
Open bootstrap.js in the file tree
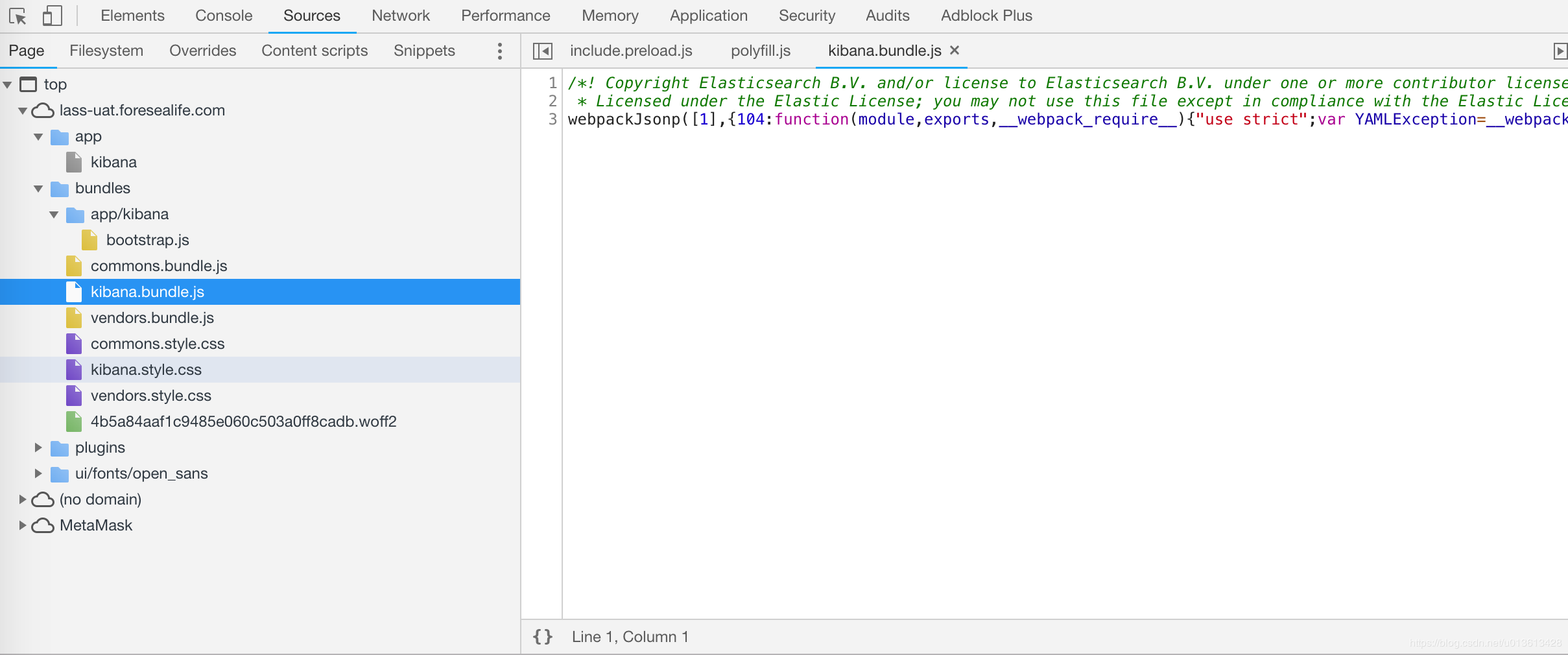click(x=148, y=240)
